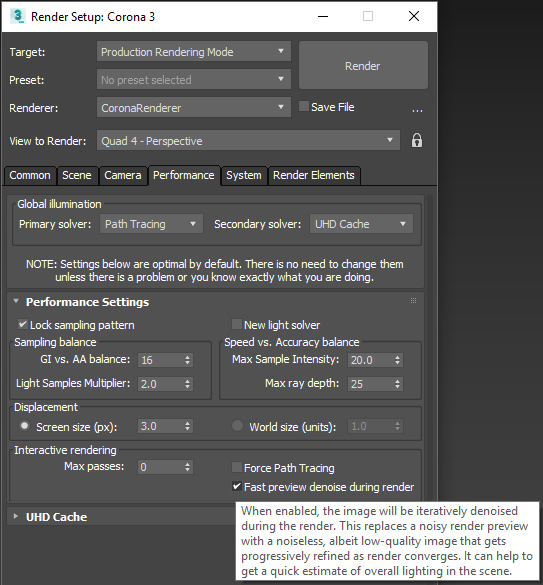
Task: Click the 3ds Max app icon in title bar
Action: (17, 16)
